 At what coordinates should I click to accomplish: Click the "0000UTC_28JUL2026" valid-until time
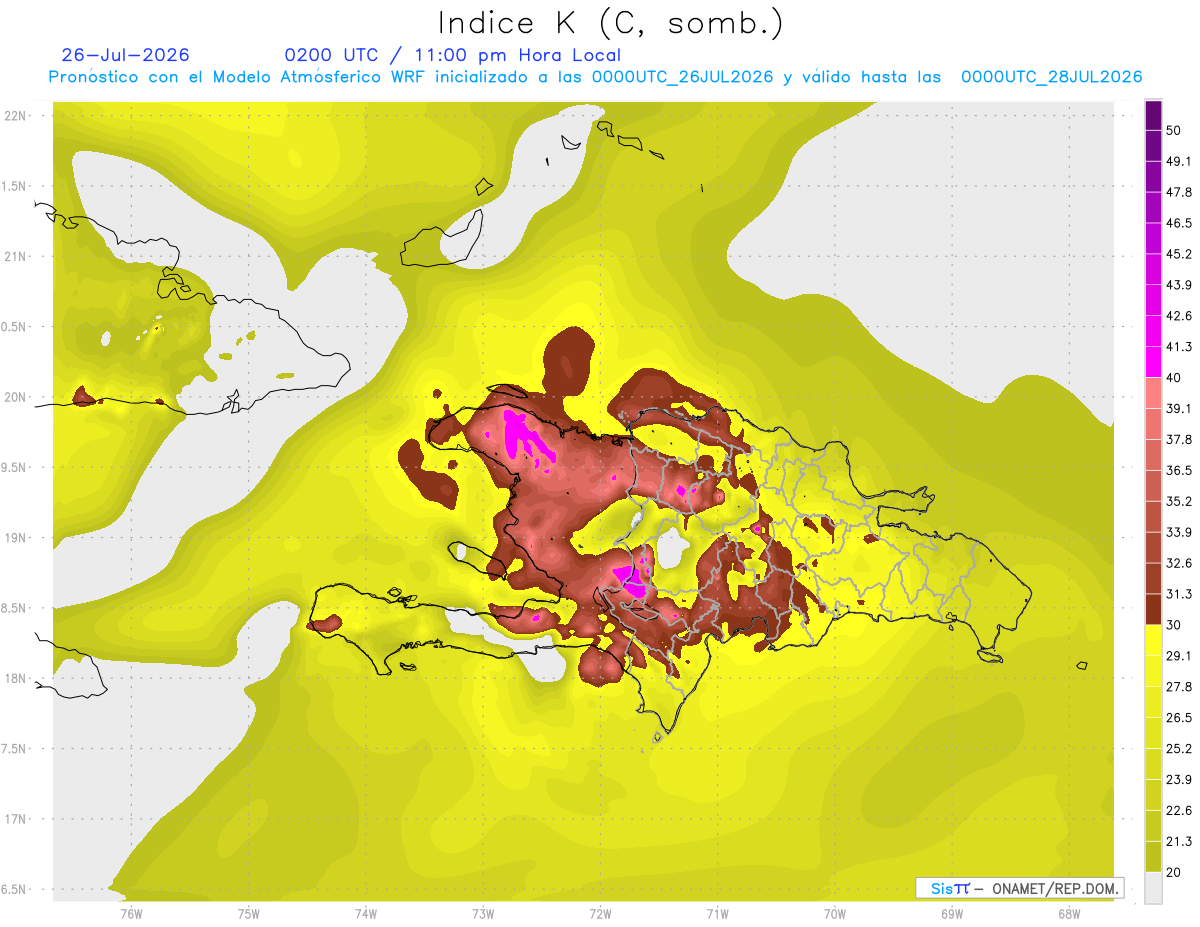[1051, 77]
